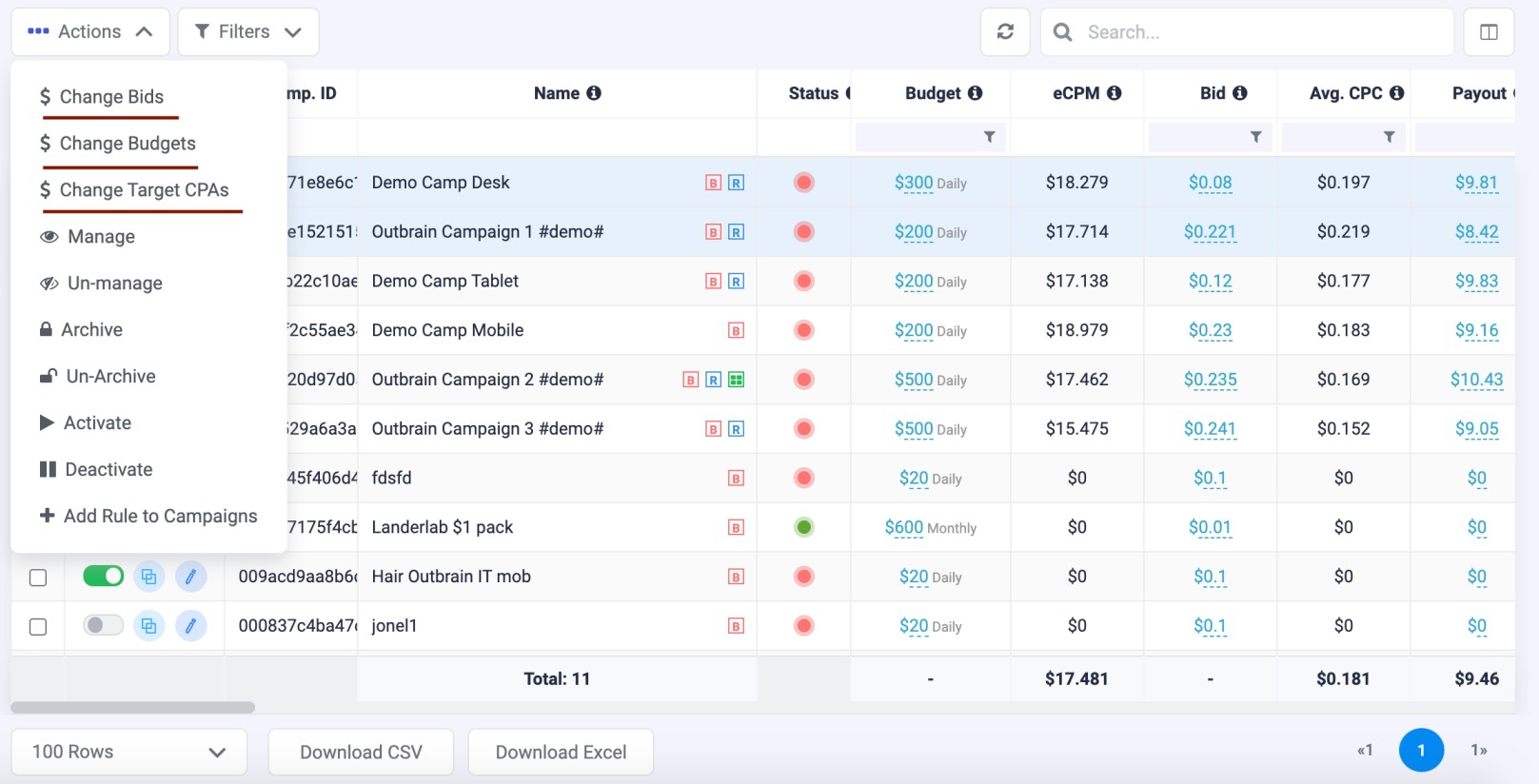The image size is (1539, 784).
Task: Choose Un-Archive in the Actions menu
Action: point(97,377)
